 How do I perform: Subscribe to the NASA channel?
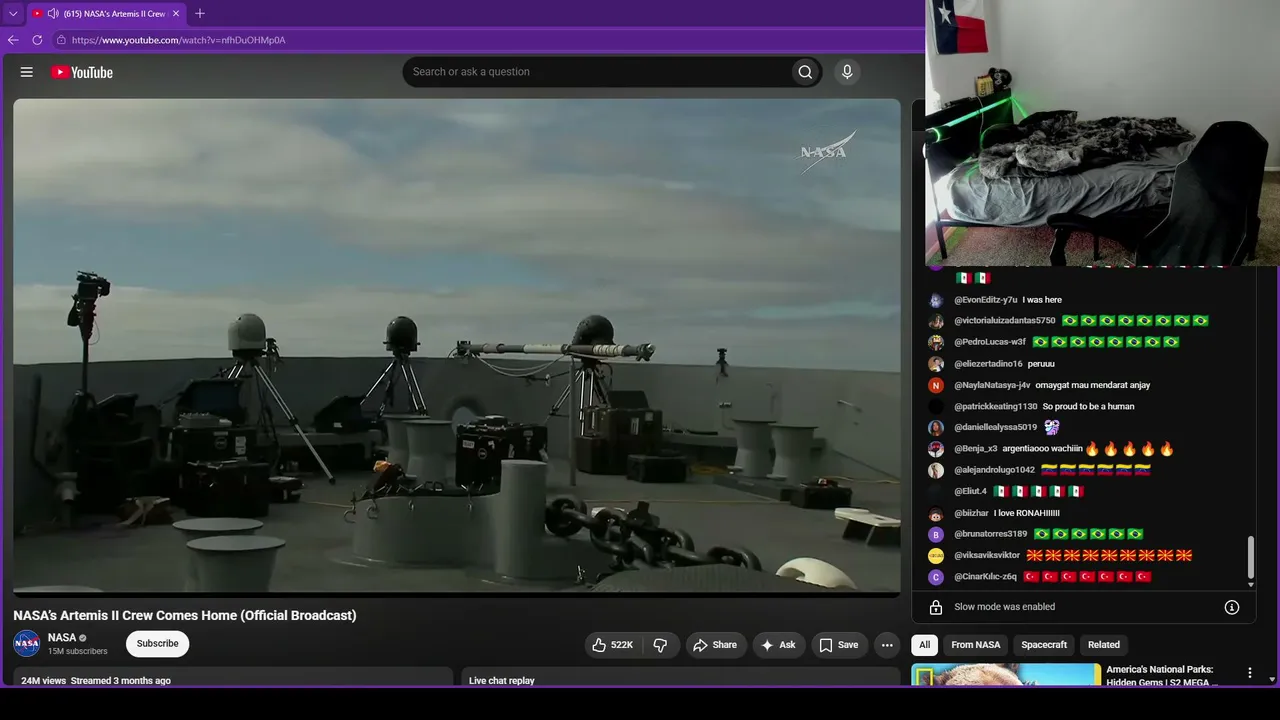158,644
